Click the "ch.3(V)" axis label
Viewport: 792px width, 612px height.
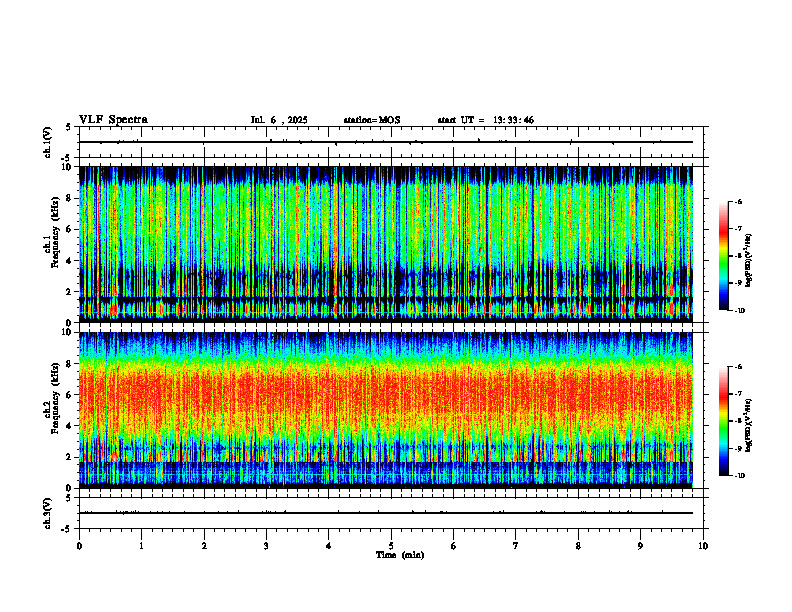click(48, 513)
